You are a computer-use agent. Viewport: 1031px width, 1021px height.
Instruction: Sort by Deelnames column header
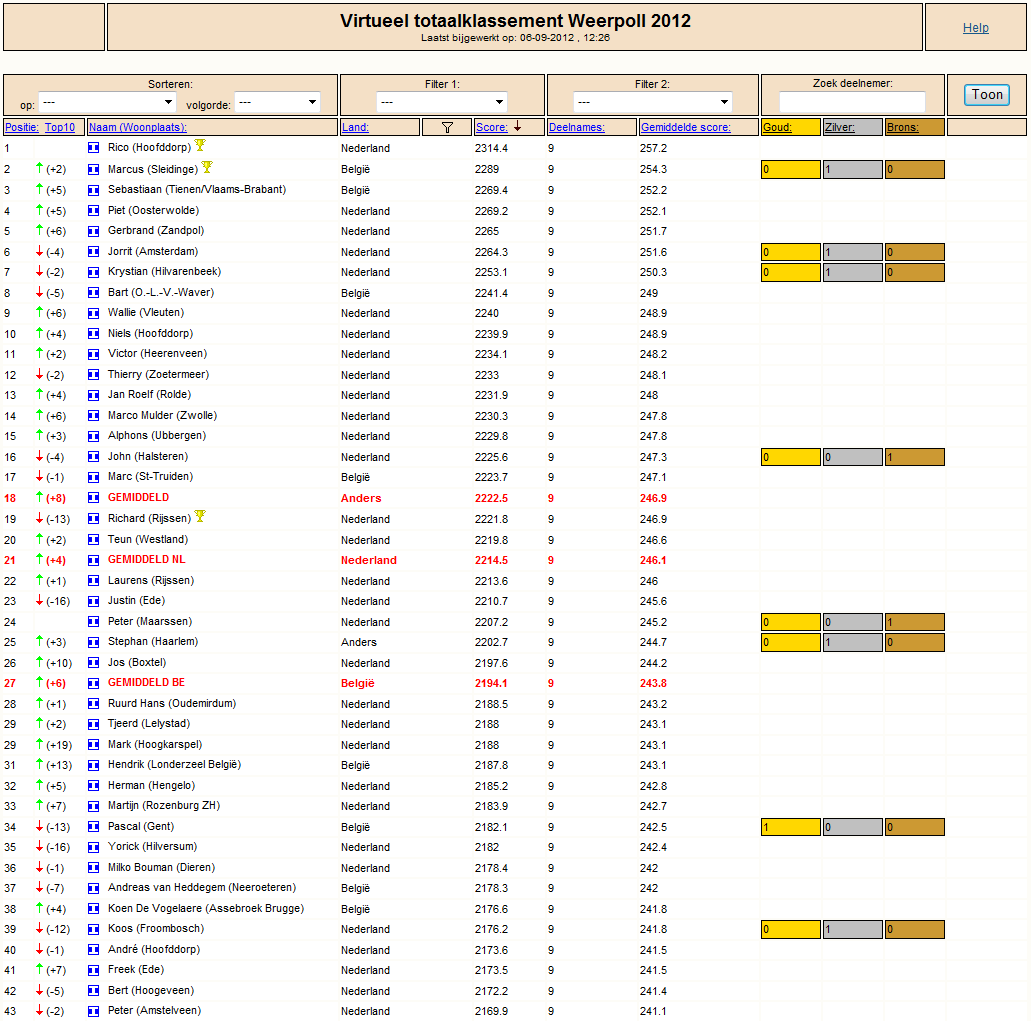(x=577, y=128)
